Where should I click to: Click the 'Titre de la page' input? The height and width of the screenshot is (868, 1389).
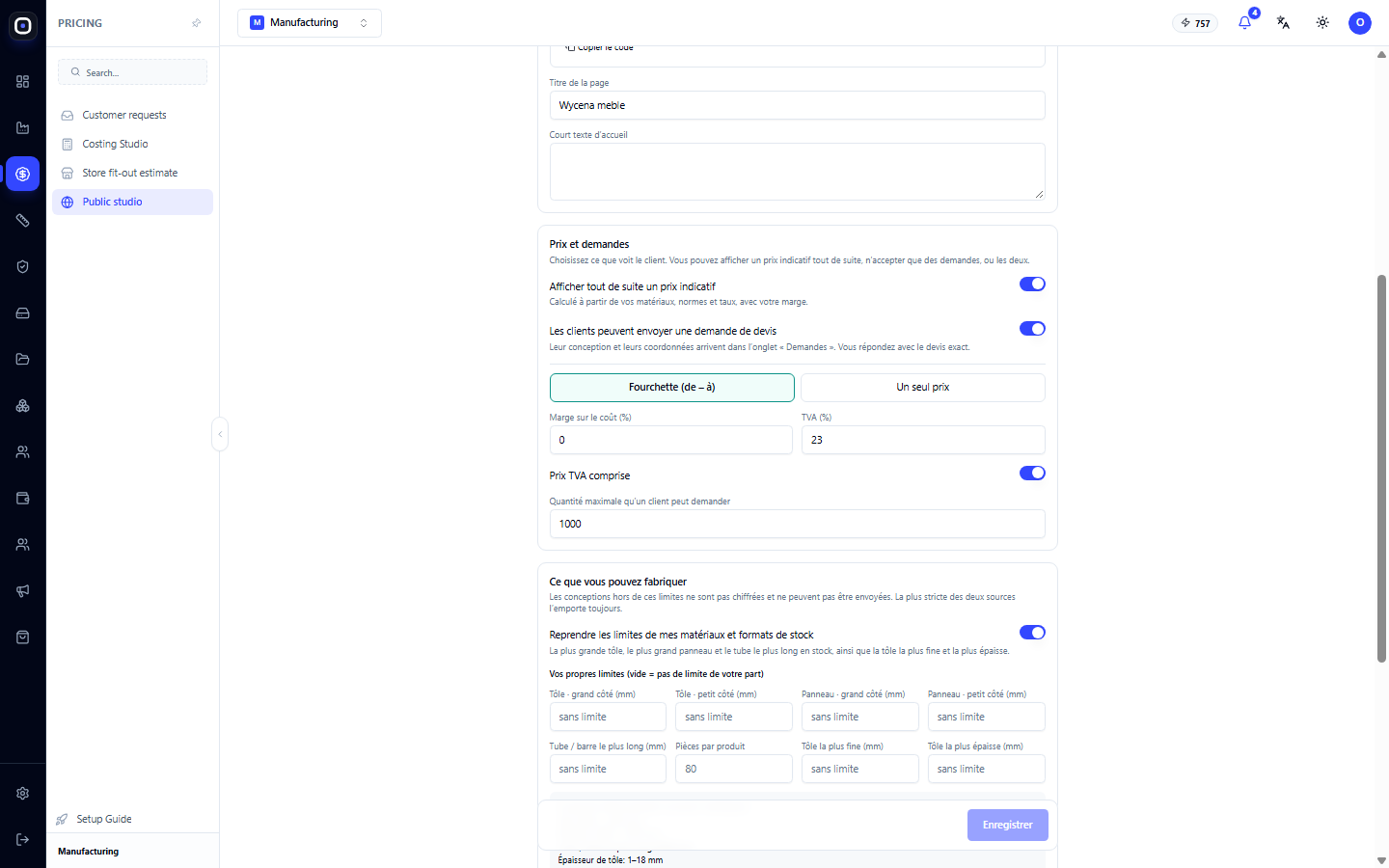[x=798, y=105]
